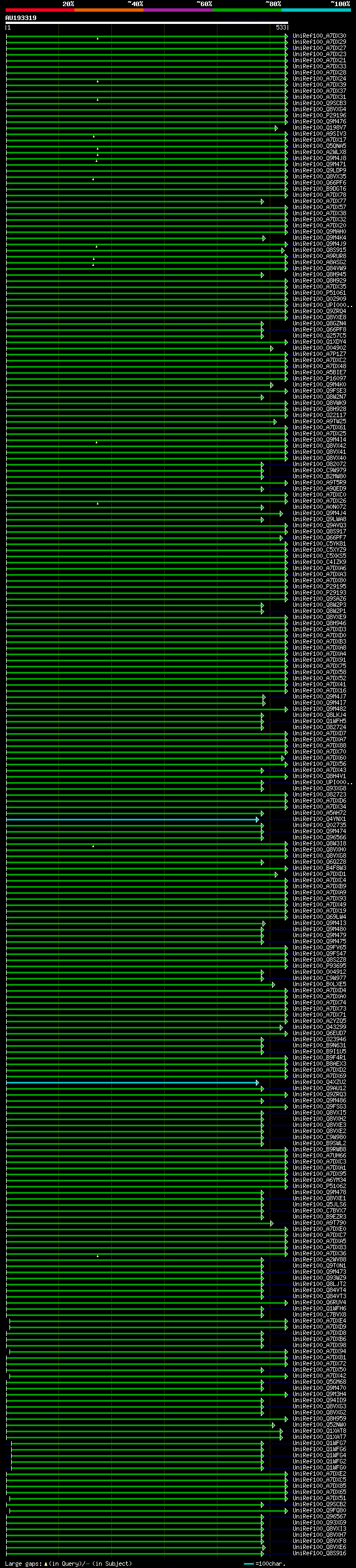
Task: Select label UniRef100_C5YK81
Action: tap(319, 543)
